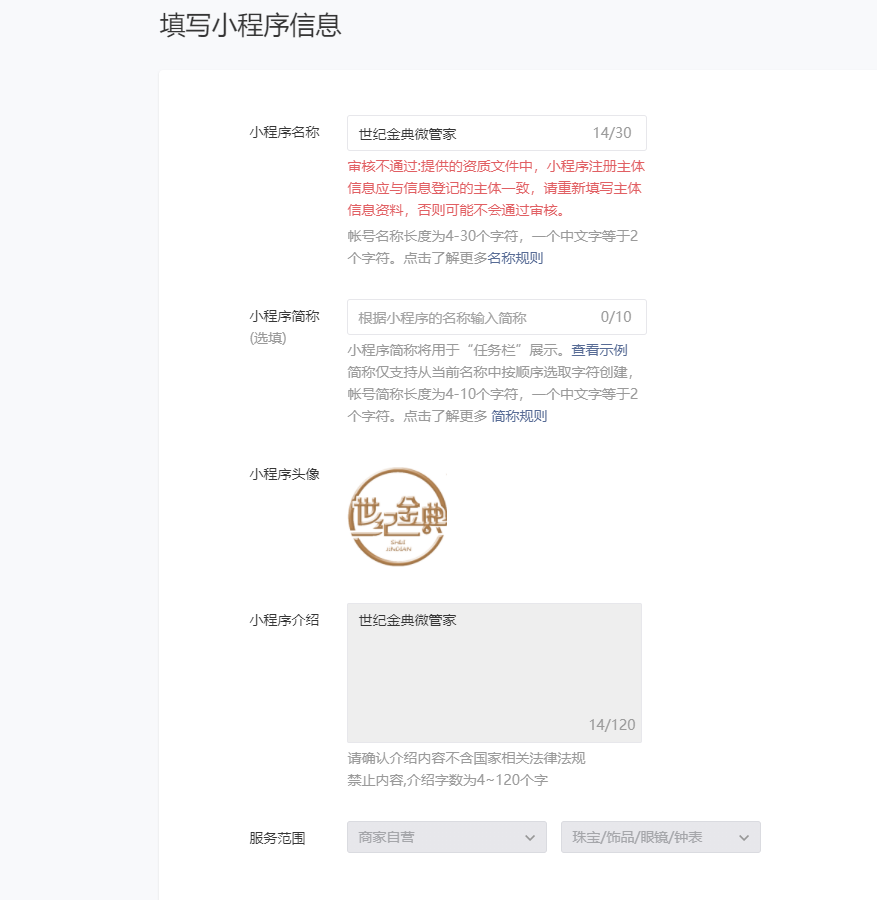Expand the 商家自营 service scope dropdown
Image resolution: width=877 pixels, height=900 pixels.
coord(447,837)
